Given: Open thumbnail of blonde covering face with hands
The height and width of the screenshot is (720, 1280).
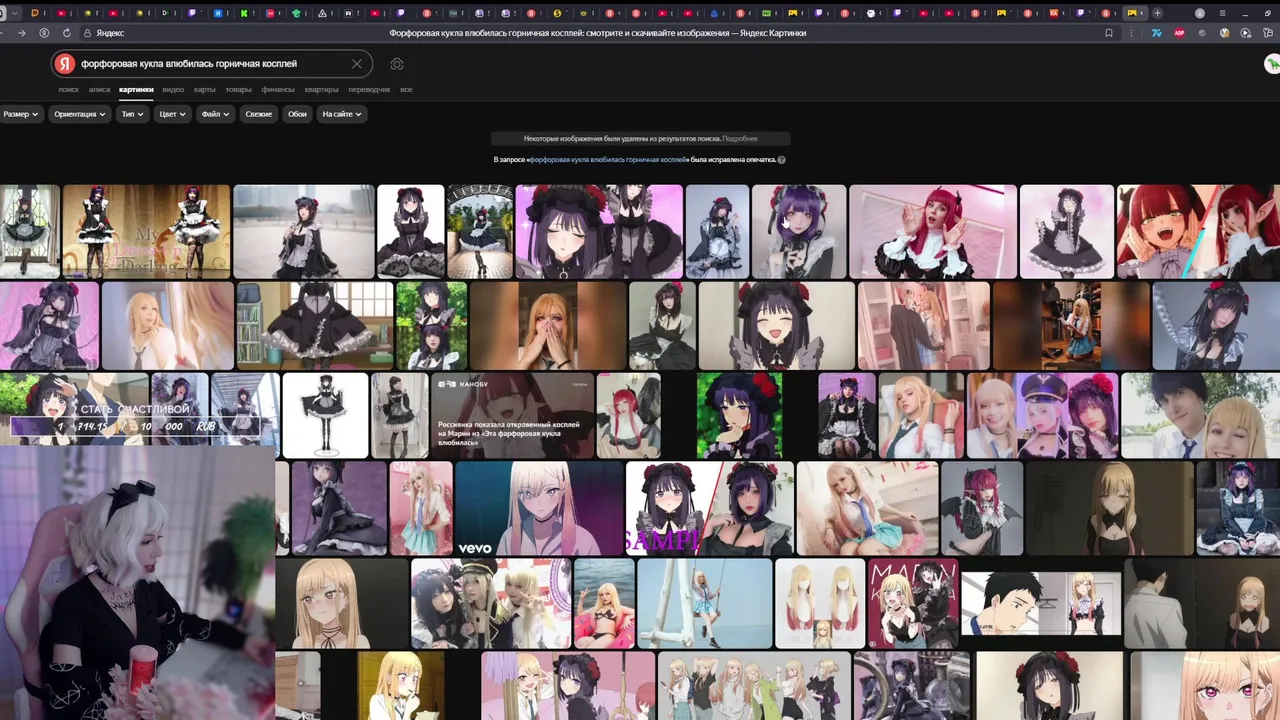Looking at the screenshot, I should point(548,326).
